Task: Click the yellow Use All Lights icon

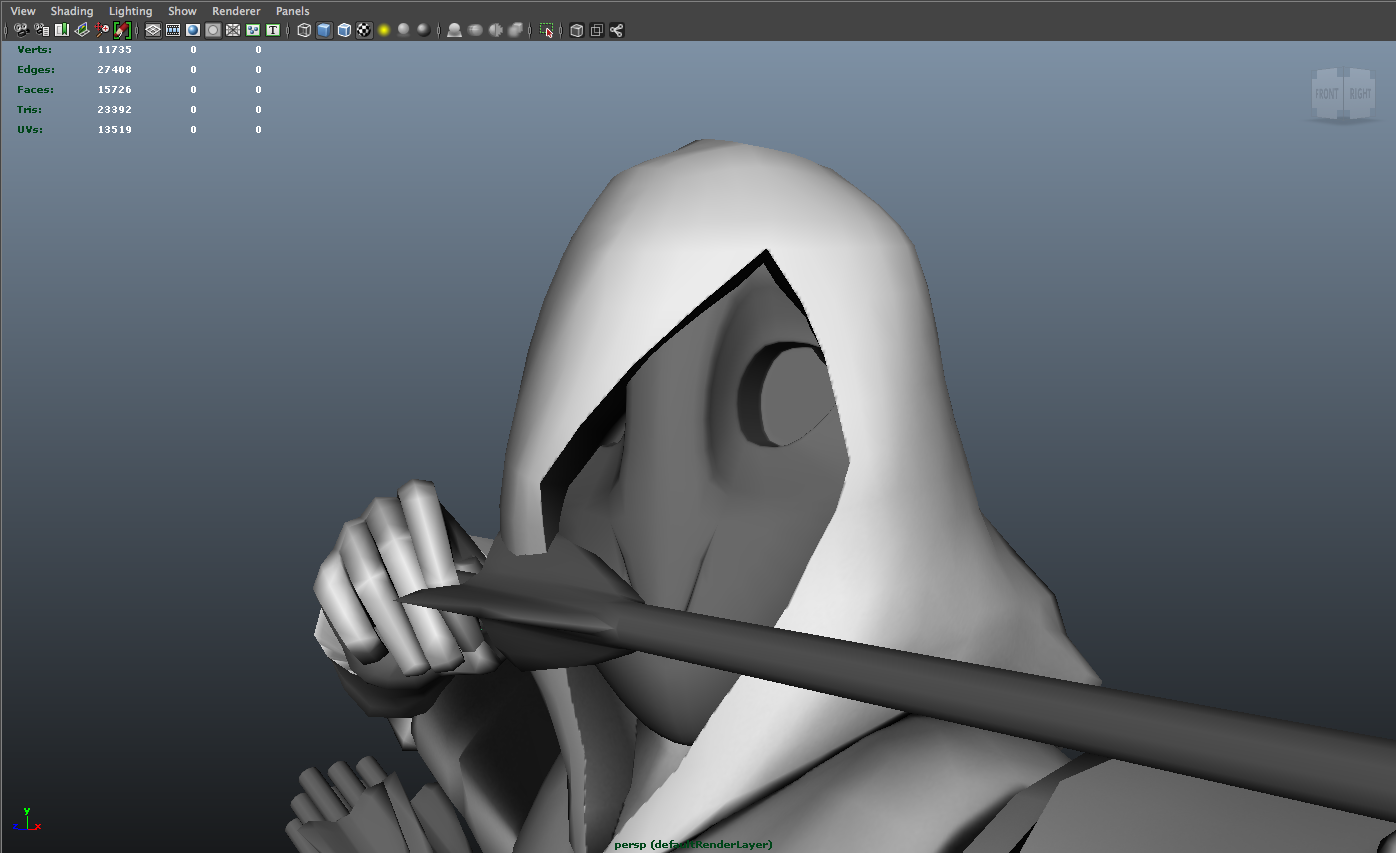Action: click(384, 30)
